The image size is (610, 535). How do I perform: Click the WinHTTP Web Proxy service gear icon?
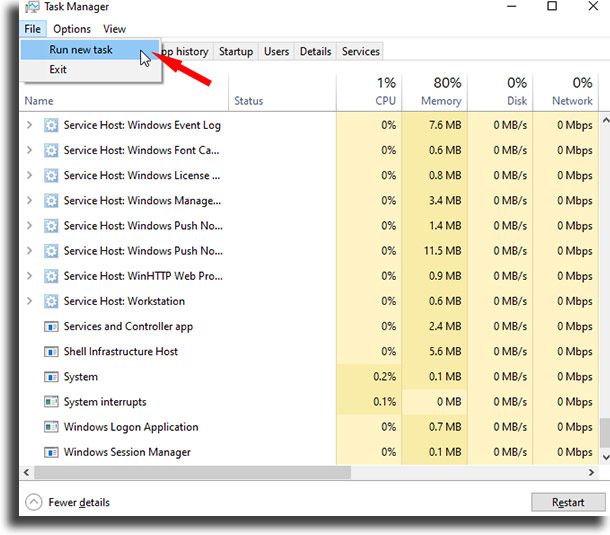tap(51, 276)
